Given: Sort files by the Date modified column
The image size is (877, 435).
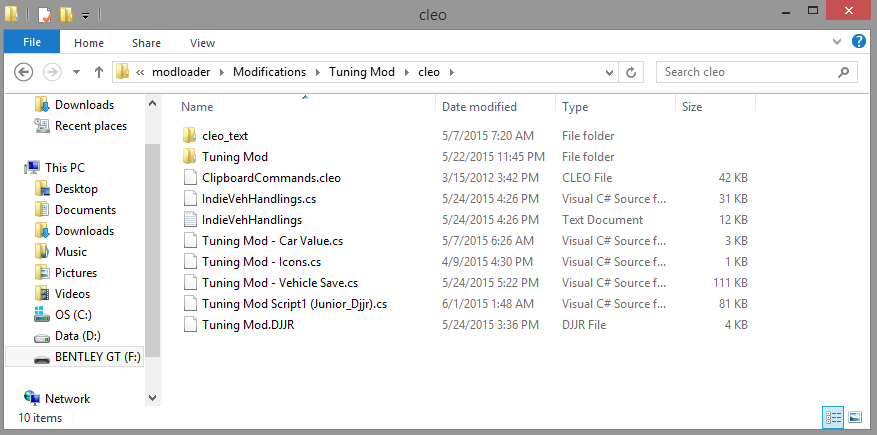Looking at the screenshot, I should [x=479, y=107].
